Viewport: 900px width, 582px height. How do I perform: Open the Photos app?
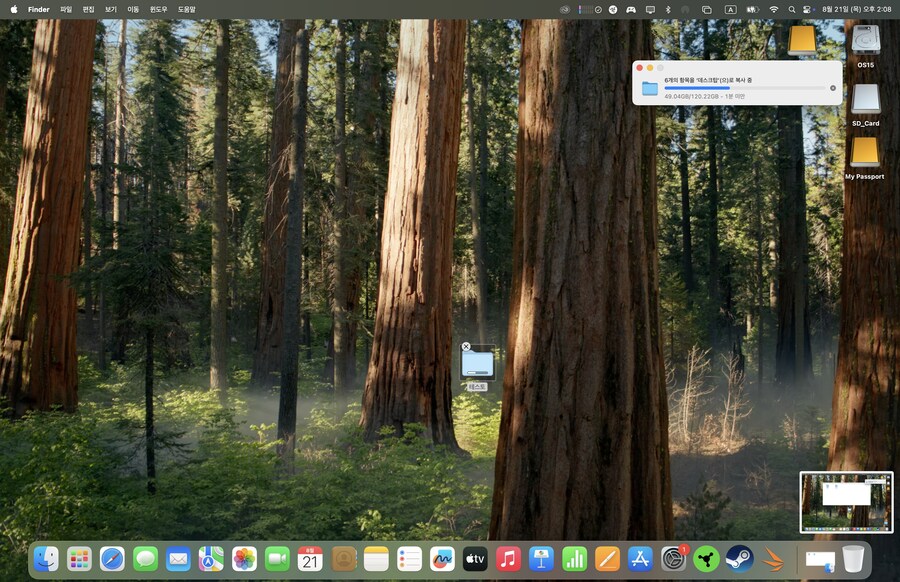245,558
